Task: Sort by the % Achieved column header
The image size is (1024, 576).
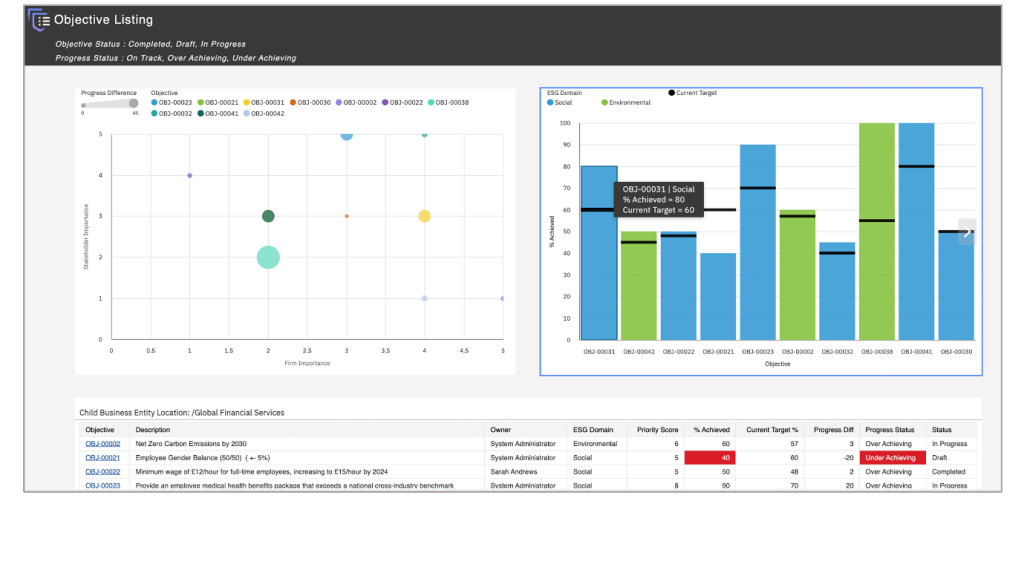Action: [x=711, y=429]
